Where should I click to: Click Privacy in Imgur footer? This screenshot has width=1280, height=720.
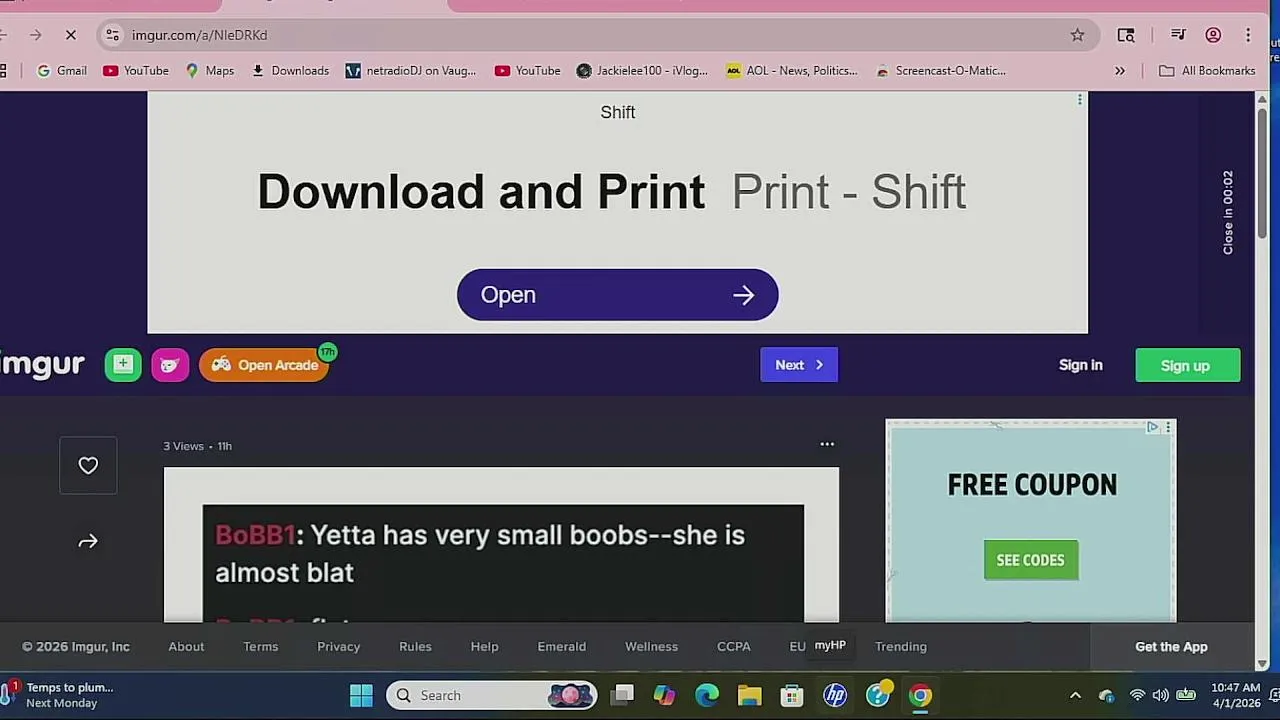click(x=339, y=647)
